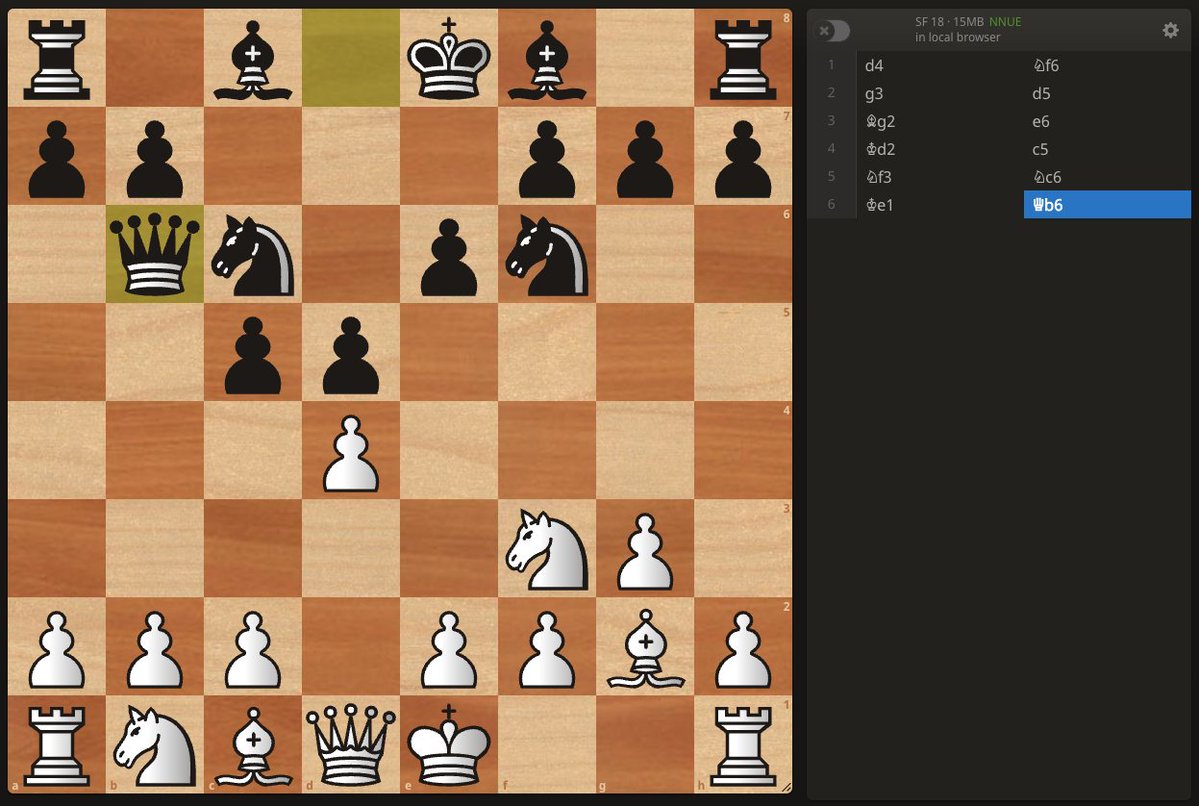1199x806 pixels.
Task: Click the highlighted empty d8 square
Action: coord(351,58)
